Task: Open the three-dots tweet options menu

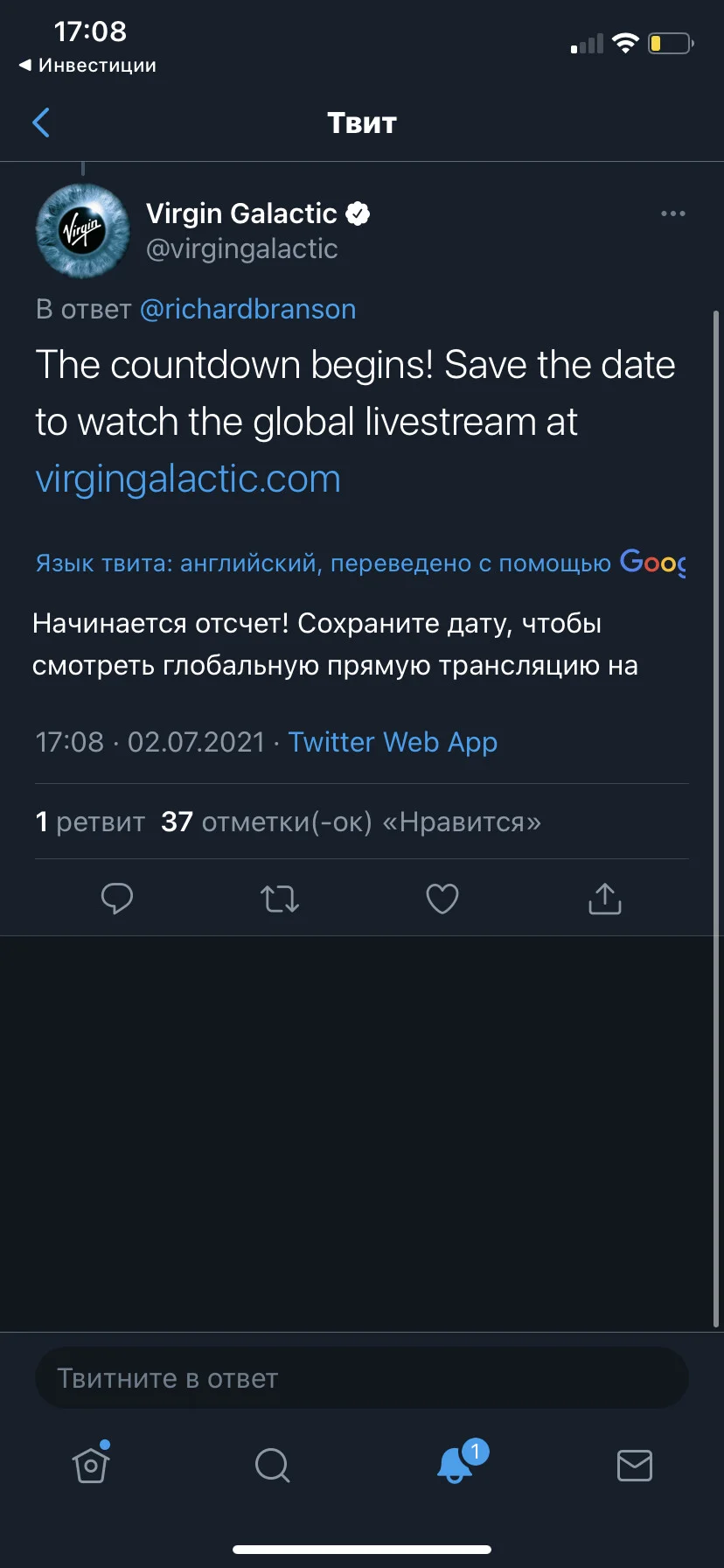Action: pyautogui.click(x=672, y=213)
